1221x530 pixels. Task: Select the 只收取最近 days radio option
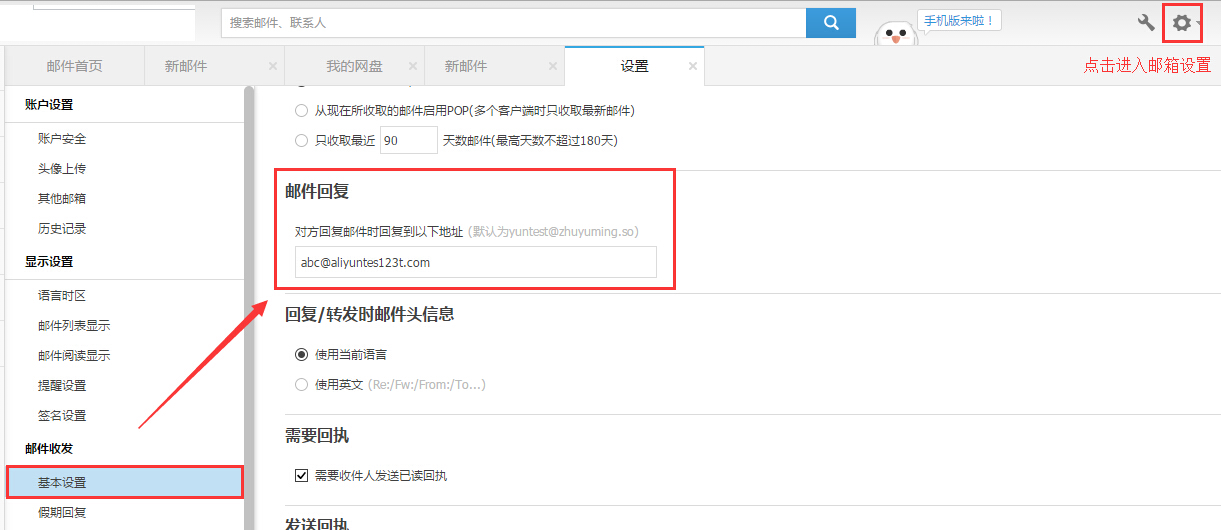coord(301,141)
